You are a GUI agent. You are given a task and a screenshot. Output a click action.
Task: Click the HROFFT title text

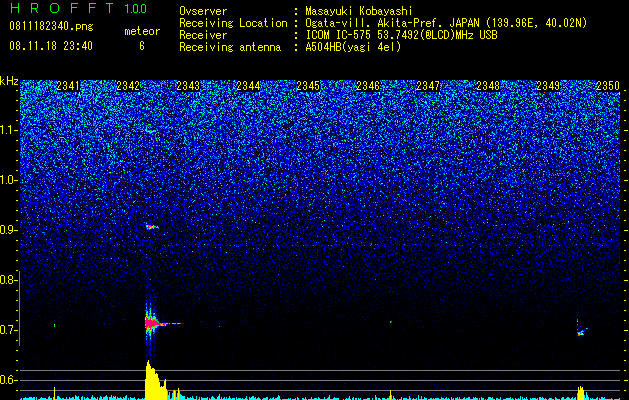coord(63,8)
